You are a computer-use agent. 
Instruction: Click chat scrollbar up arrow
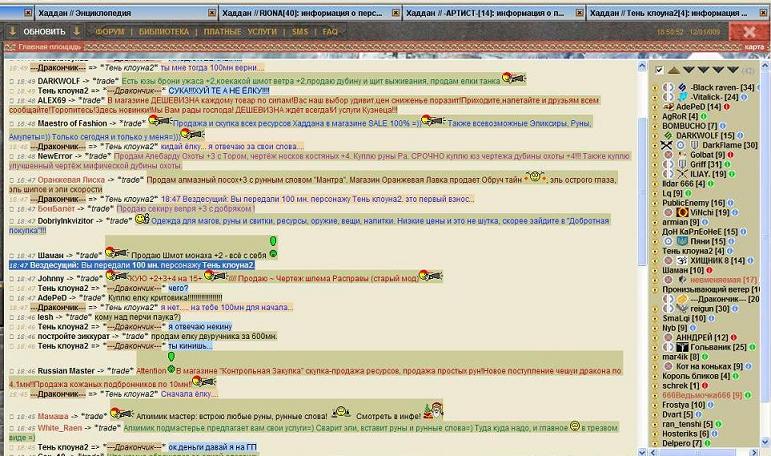click(642, 66)
